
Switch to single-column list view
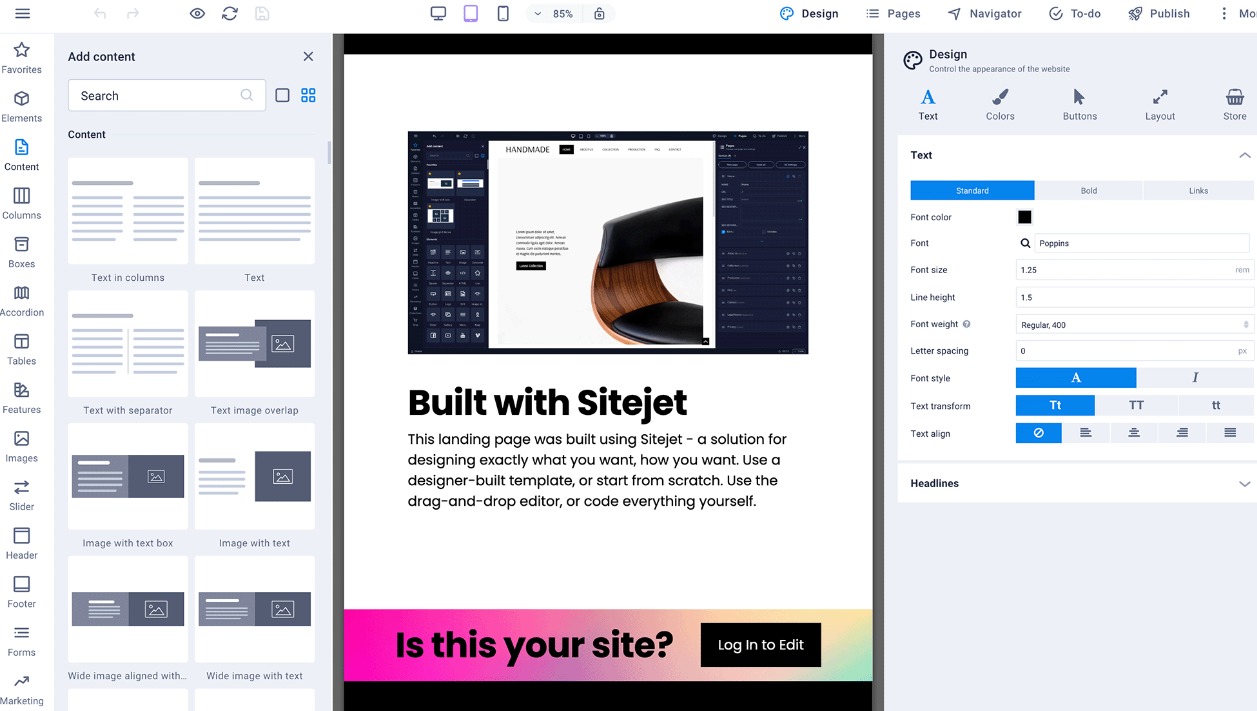282,95
